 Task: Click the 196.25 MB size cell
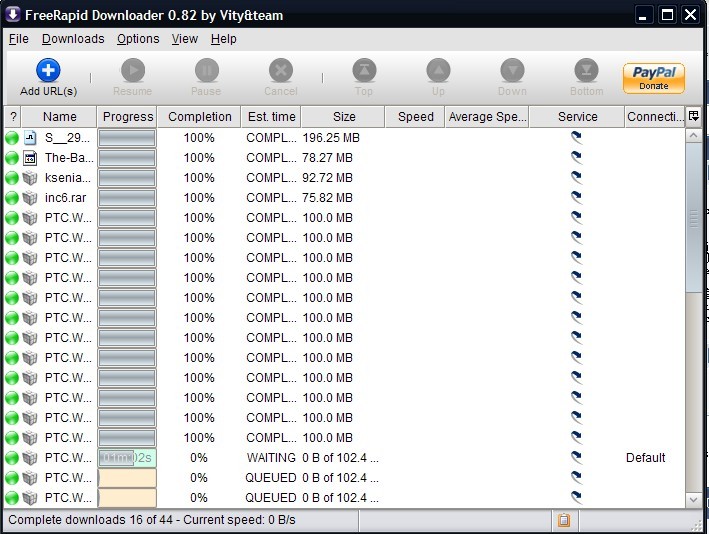pos(331,138)
